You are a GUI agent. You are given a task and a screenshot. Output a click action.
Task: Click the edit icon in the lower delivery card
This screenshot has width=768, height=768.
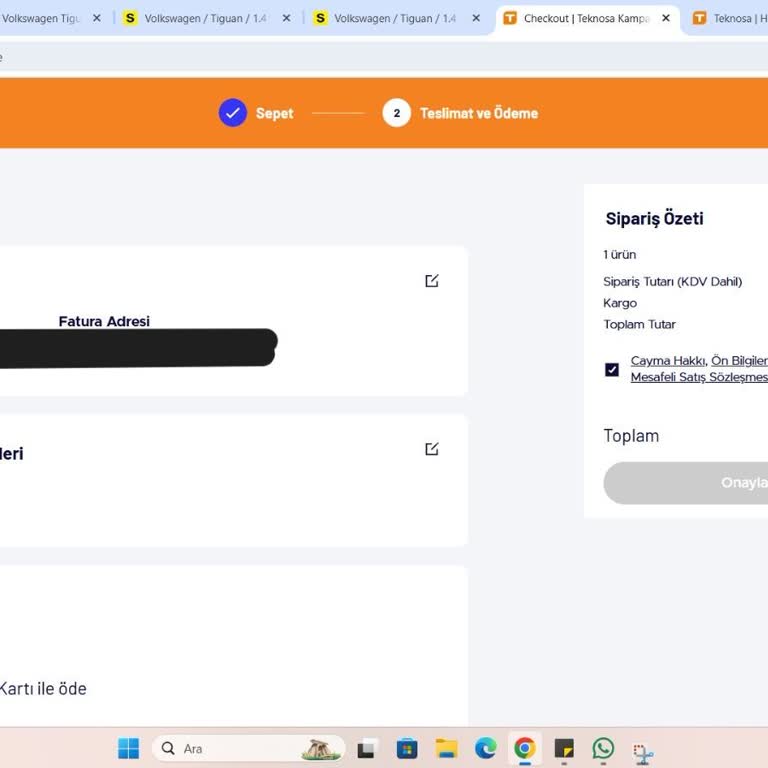pos(432,449)
